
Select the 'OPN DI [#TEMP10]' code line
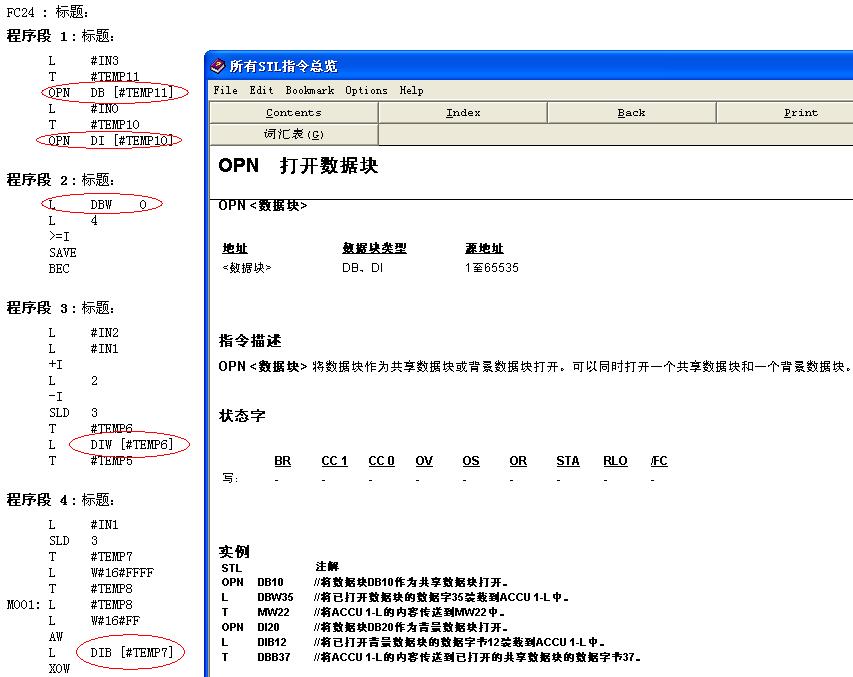pyautogui.click(x=111, y=141)
